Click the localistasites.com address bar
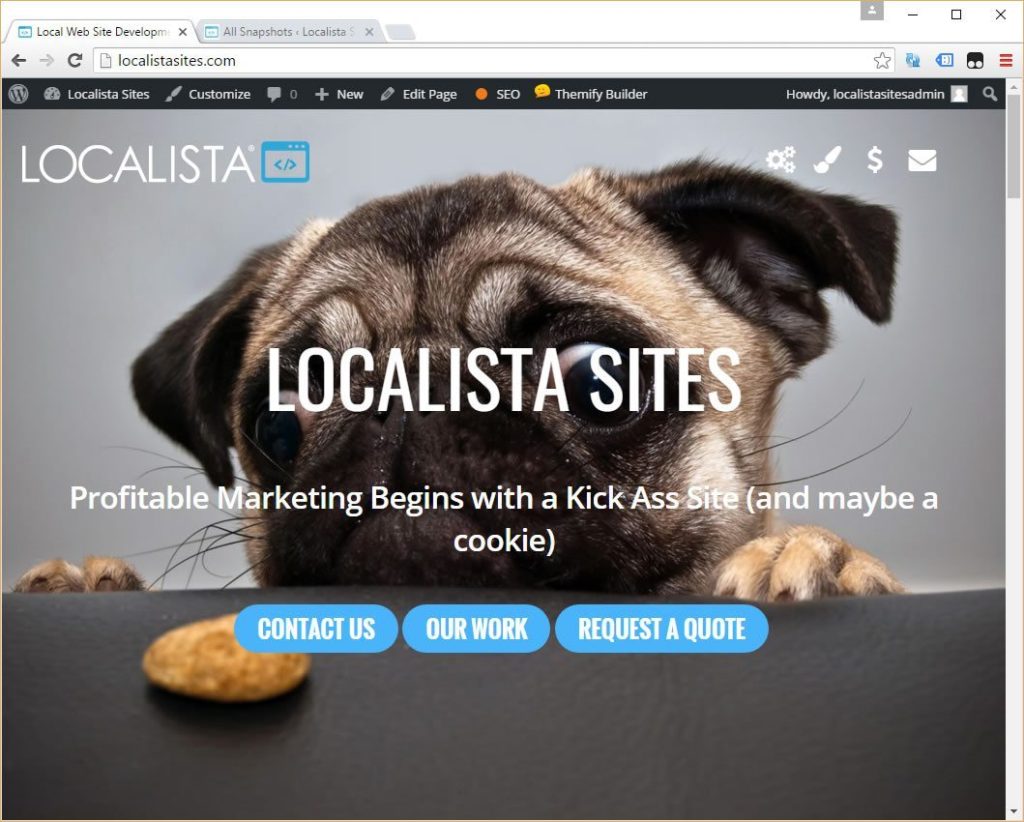1024x822 pixels. pos(483,61)
